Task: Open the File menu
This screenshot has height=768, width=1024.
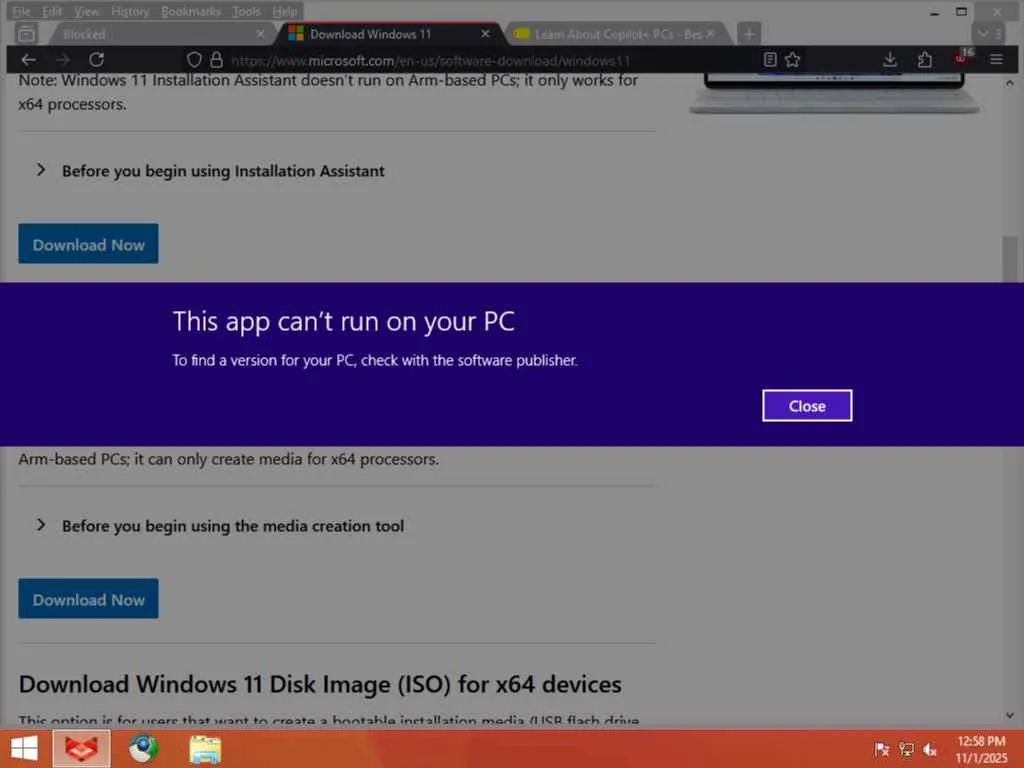Action: click(x=21, y=11)
